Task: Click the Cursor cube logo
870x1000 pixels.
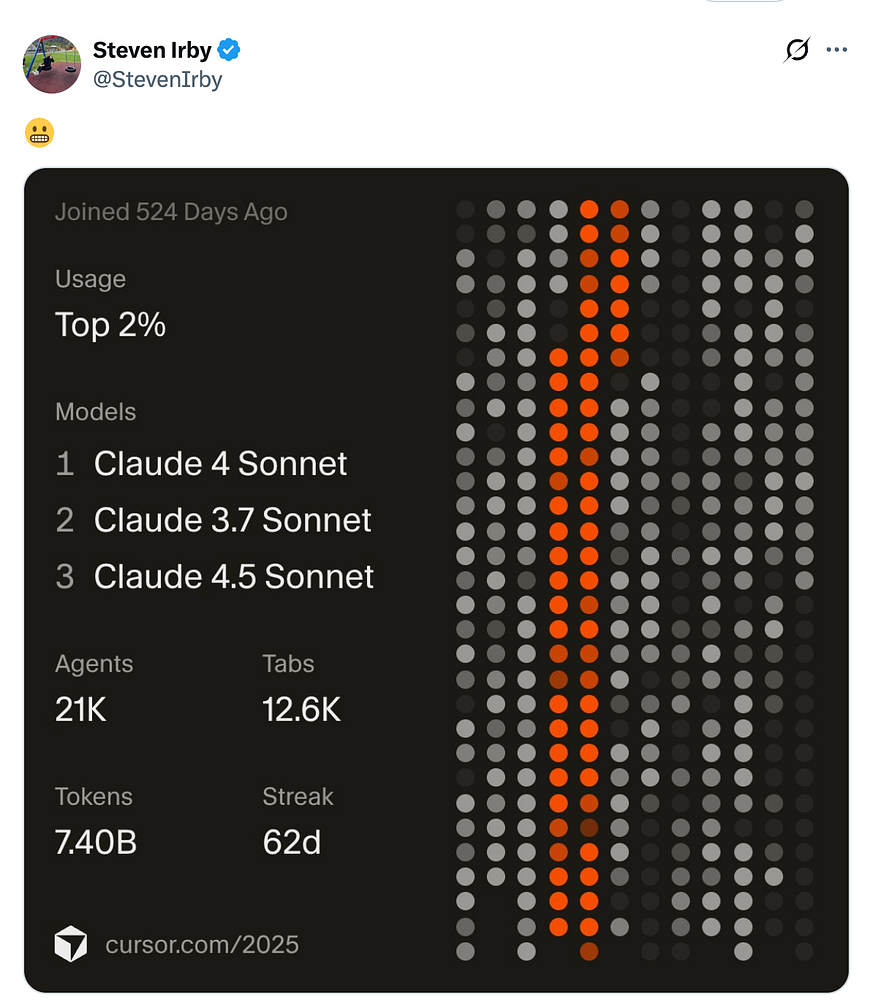Action: pyautogui.click(x=71, y=944)
